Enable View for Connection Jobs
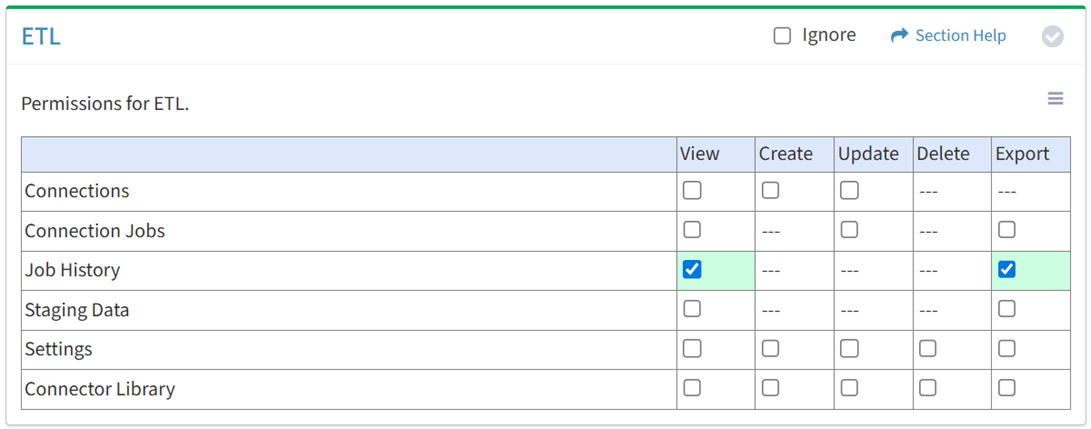 click(x=692, y=230)
